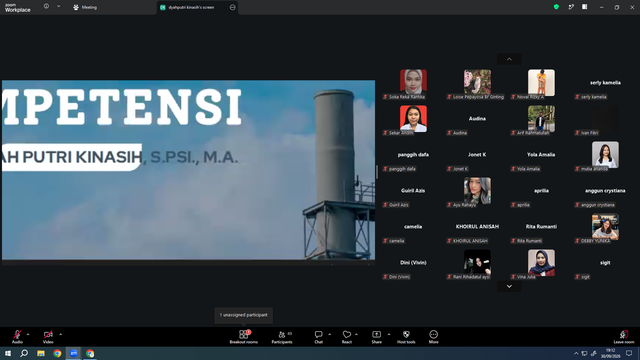Click anggun crystiana participant tile
Screen dimensions: 640x360
coord(605,192)
